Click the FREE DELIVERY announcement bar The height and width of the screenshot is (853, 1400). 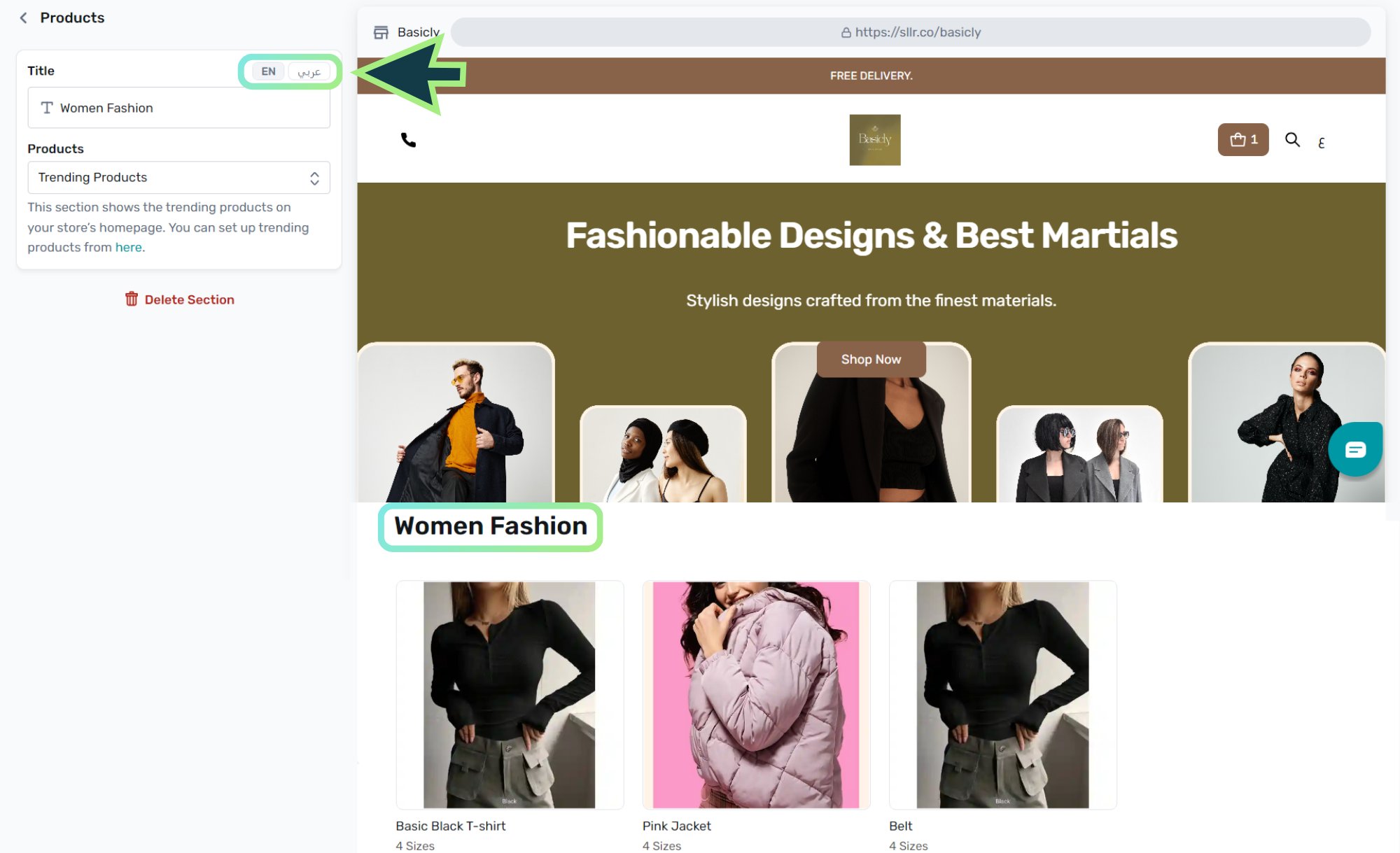(871, 76)
